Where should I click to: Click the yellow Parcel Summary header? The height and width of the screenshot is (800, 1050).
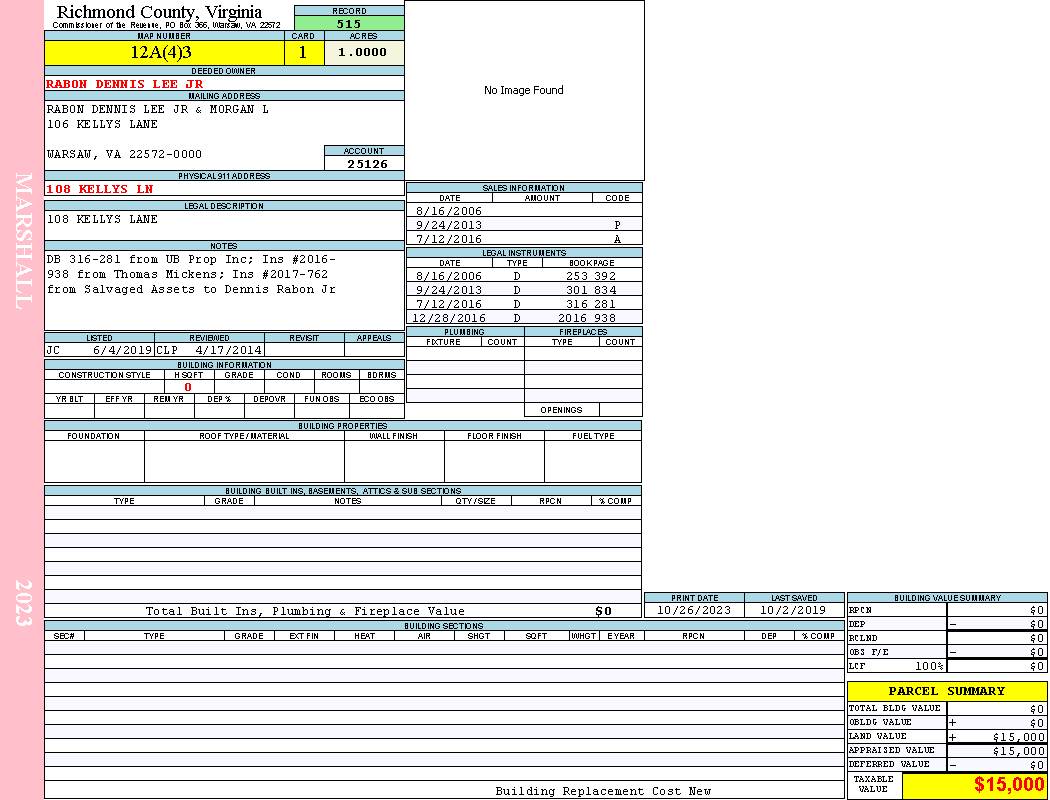[946, 691]
